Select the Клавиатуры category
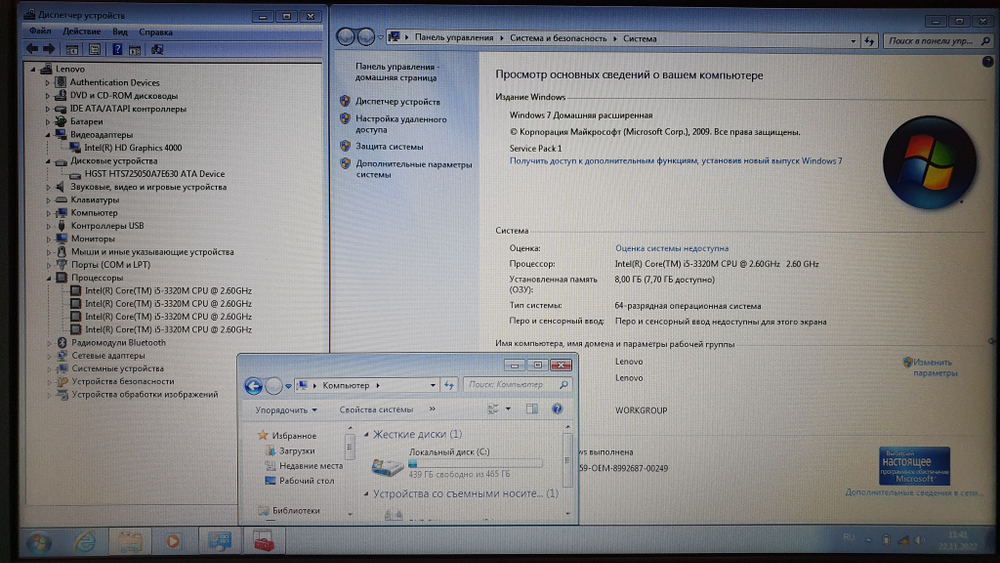1000x563 pixels. click(94, 200)
